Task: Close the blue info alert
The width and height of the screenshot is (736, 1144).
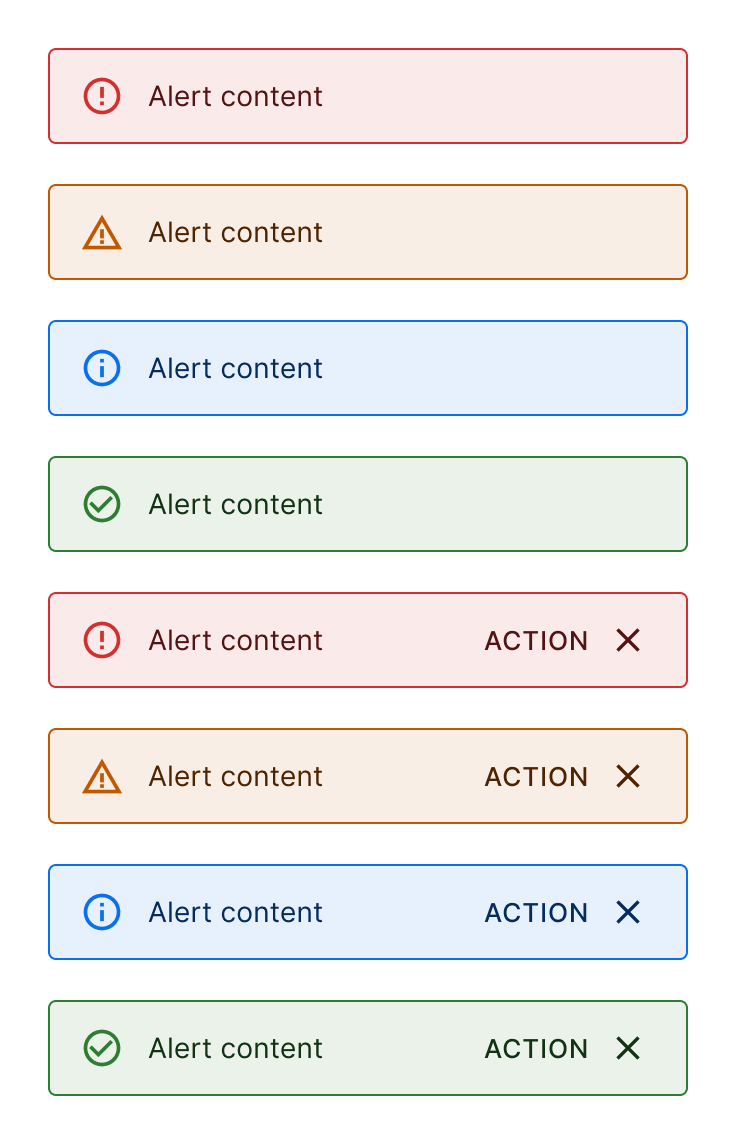Action: click(628, 912)
